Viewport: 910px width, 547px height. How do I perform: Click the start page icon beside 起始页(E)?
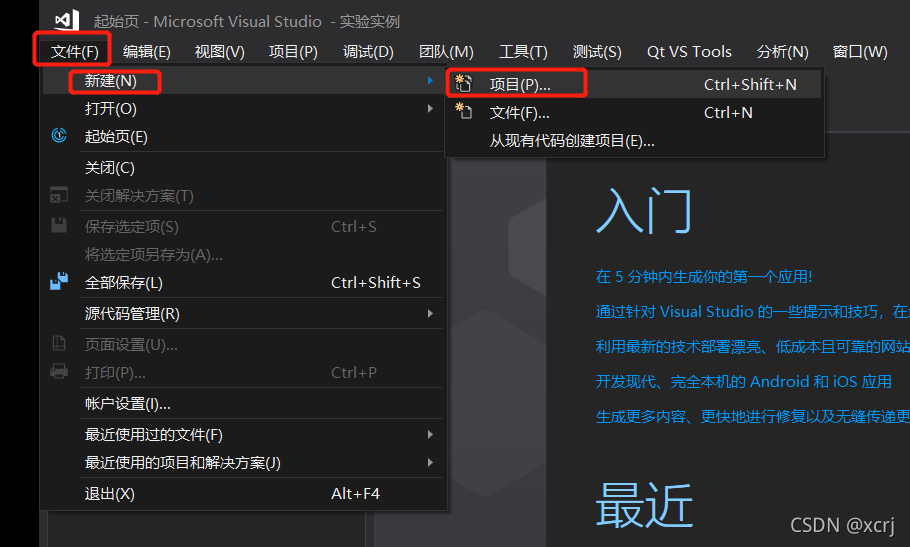59,136
